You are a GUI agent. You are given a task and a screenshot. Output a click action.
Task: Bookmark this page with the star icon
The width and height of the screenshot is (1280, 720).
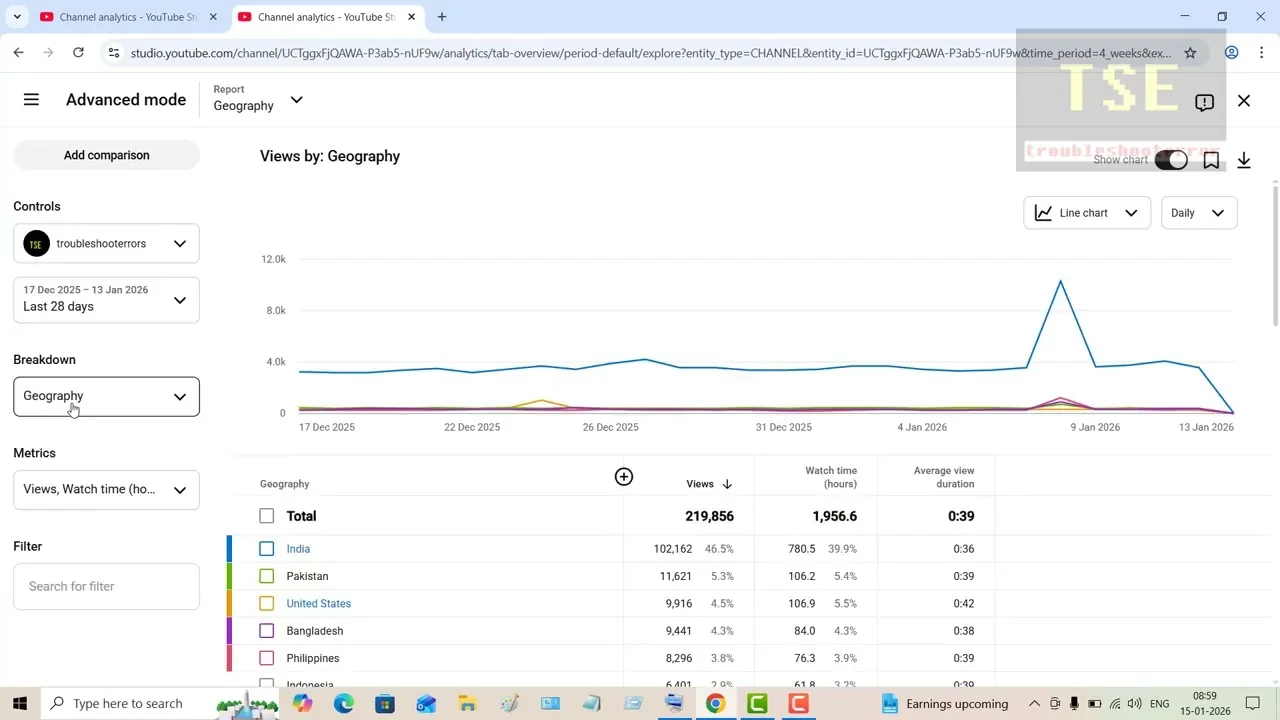tap(1190, 53)
